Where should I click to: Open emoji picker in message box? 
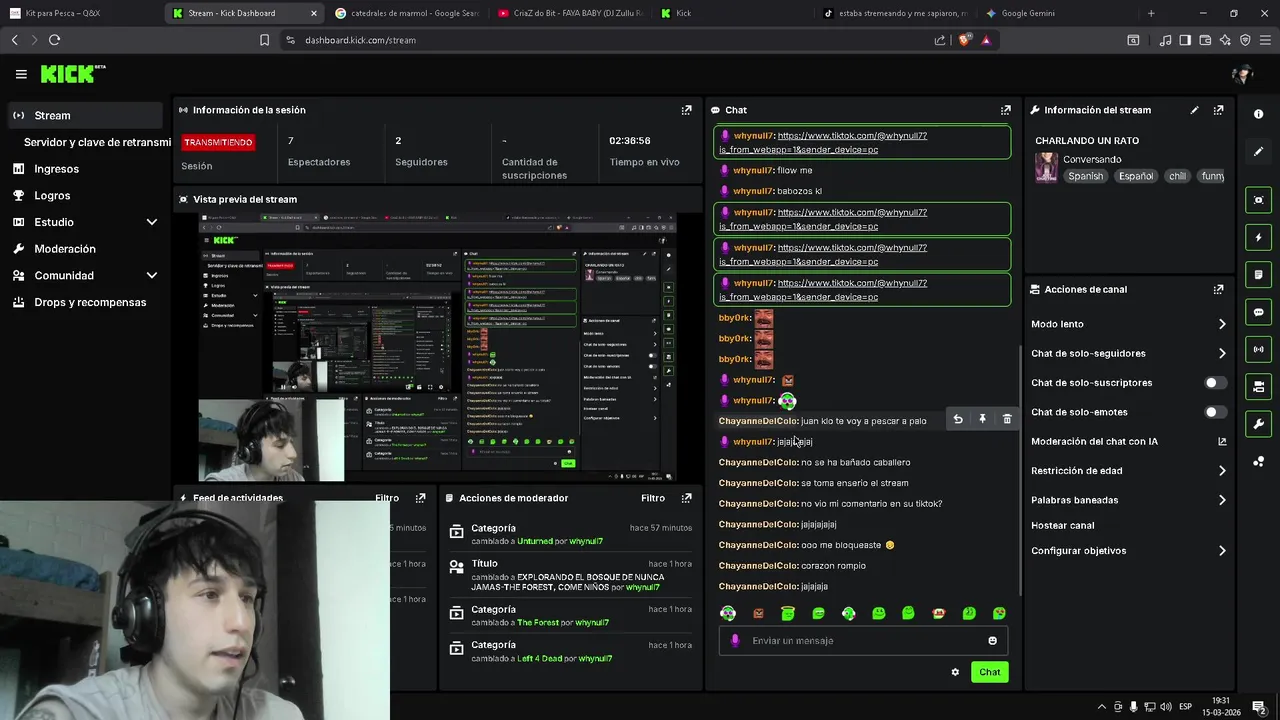click(x=992, y=641)
